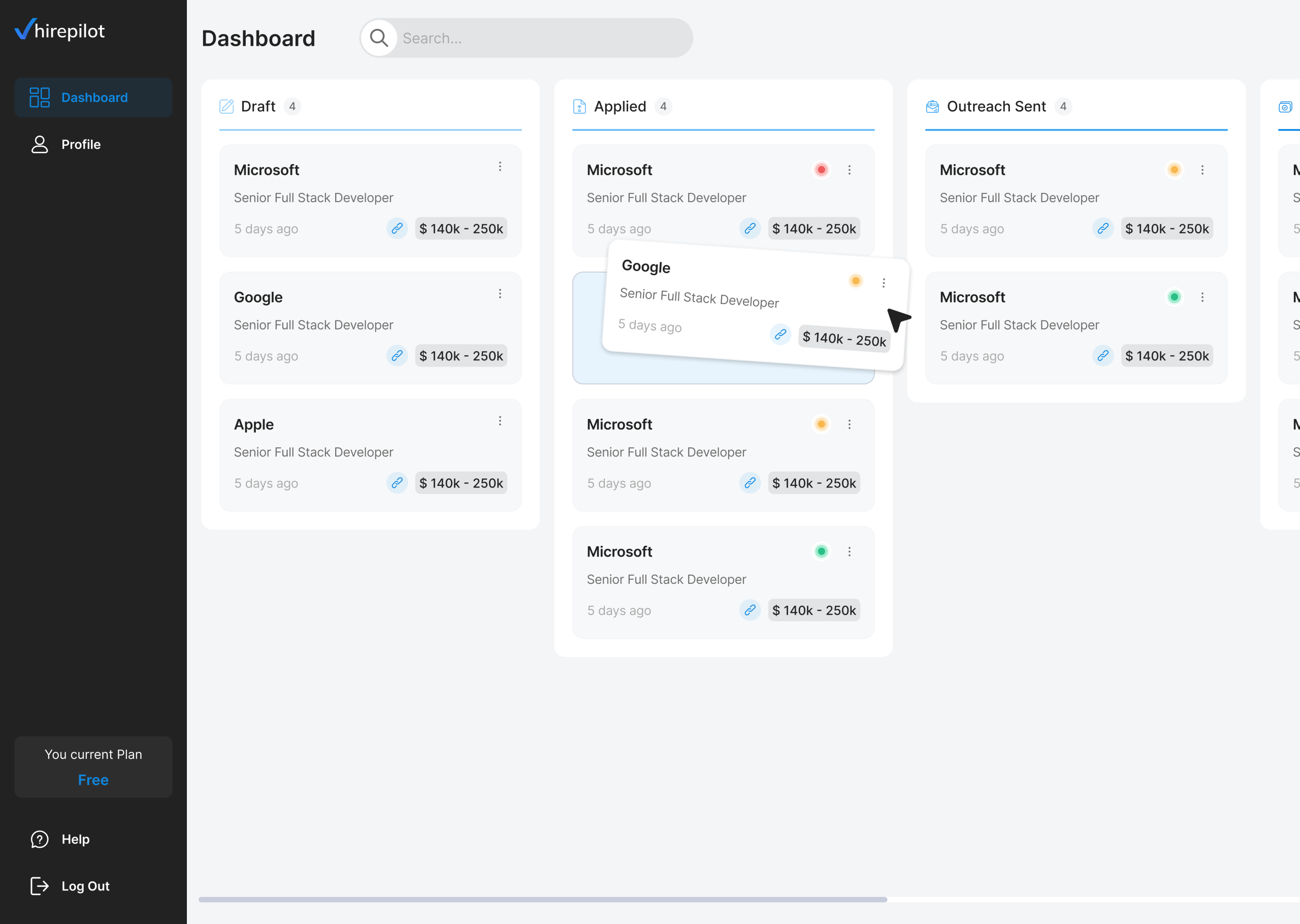Click the Applied column heading
This screenshot has width=1300, height=924.
click(x=620, y=107)
